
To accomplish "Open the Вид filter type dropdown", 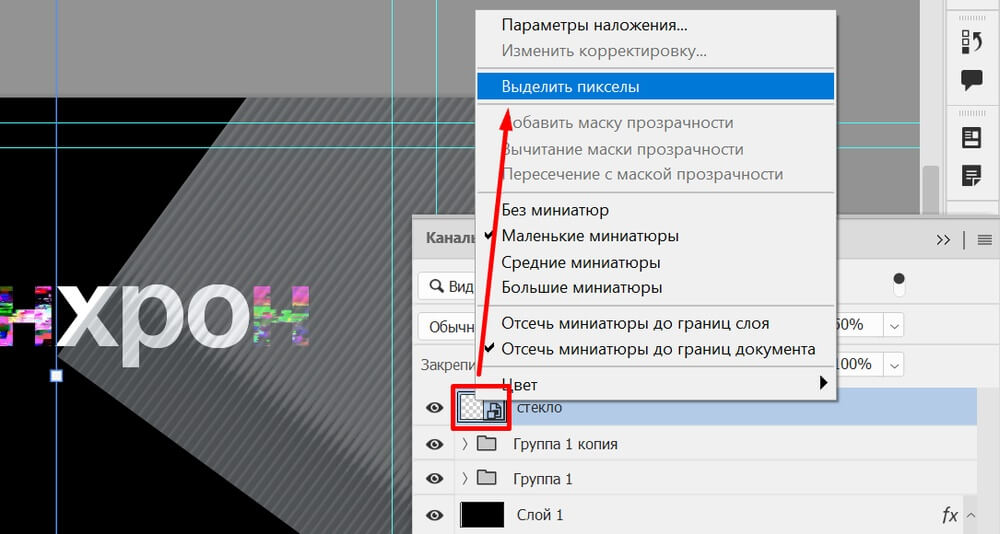I will click(x=447, y=286).
